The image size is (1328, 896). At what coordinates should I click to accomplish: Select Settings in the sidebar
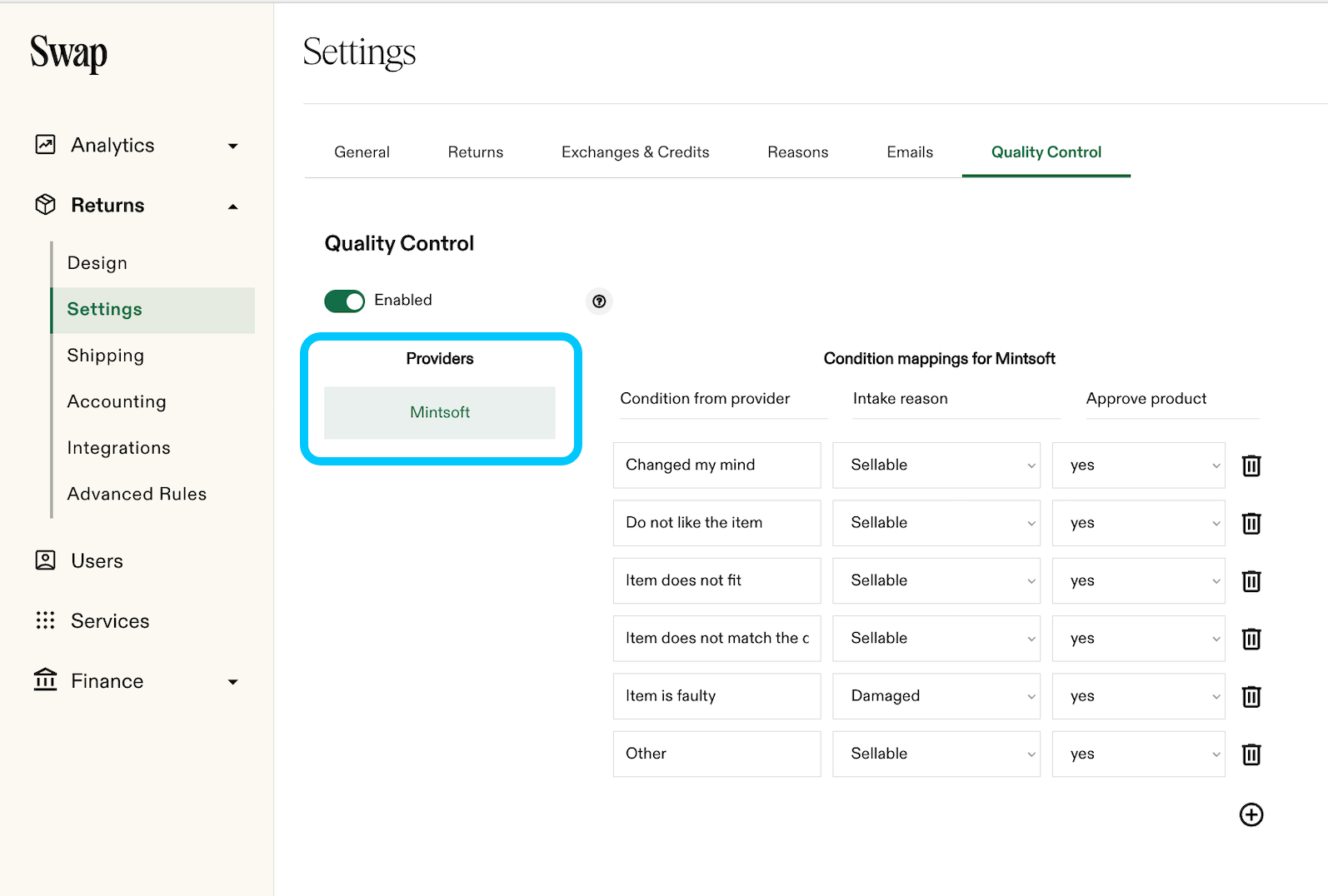pyautogui.click(x=153, y=310)
